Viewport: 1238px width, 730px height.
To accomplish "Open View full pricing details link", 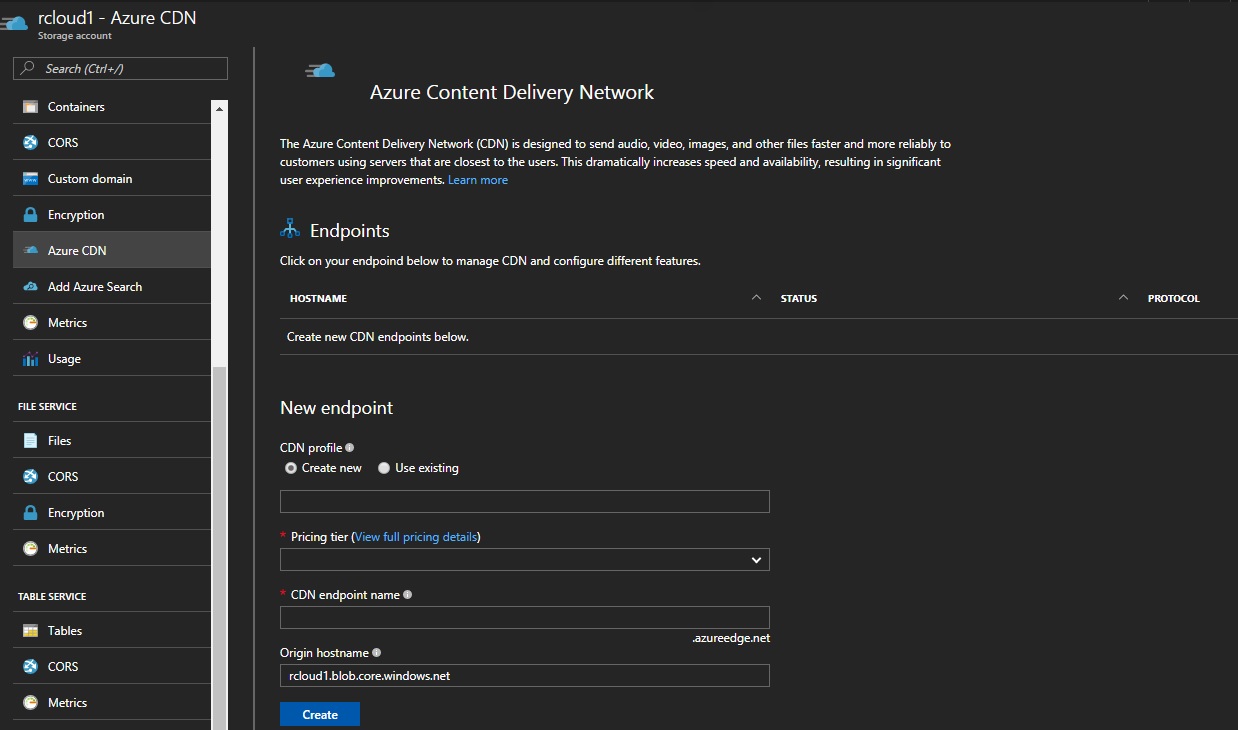I will click(416, 537).
